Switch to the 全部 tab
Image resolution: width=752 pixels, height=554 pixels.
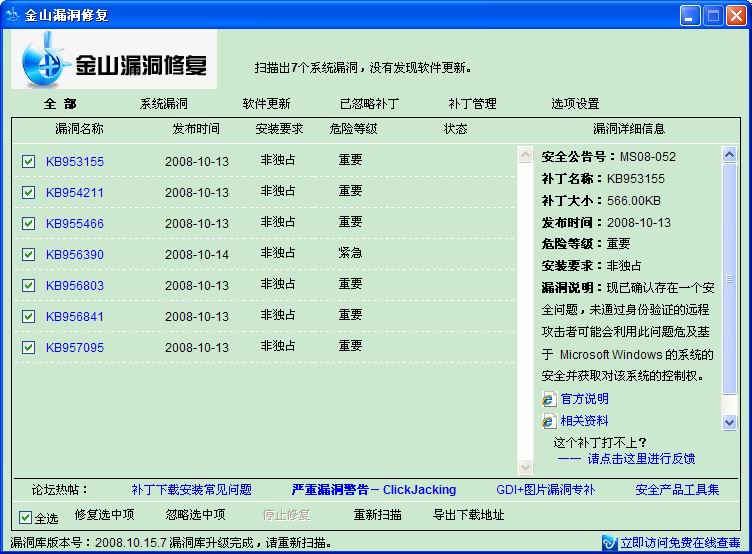tap(60, 104)
